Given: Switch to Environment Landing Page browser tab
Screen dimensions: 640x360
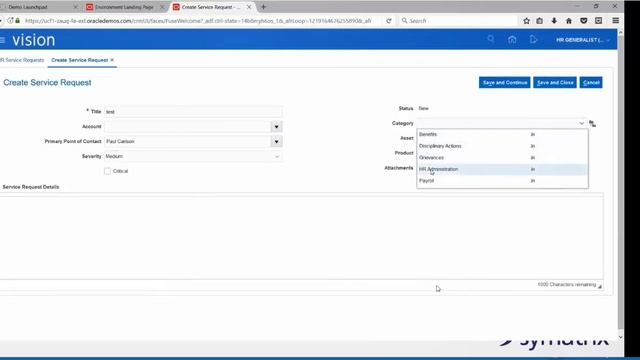Looking at the screenshot, I should tap(124, 7).
